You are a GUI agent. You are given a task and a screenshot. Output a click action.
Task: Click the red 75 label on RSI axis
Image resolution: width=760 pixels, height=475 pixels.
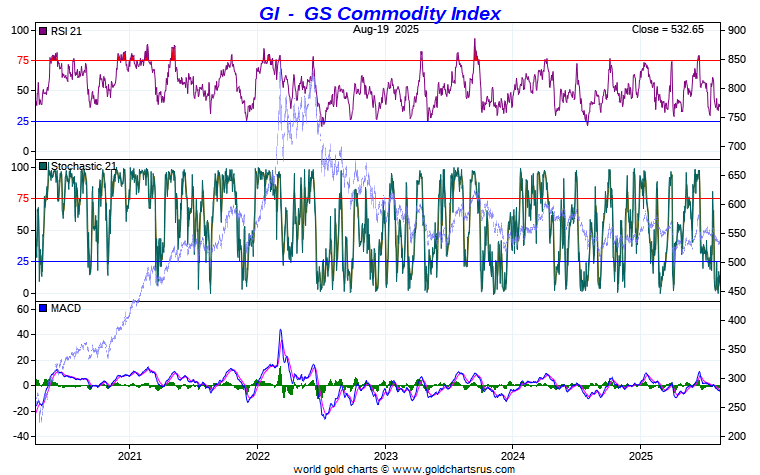[x=23, y=61]
